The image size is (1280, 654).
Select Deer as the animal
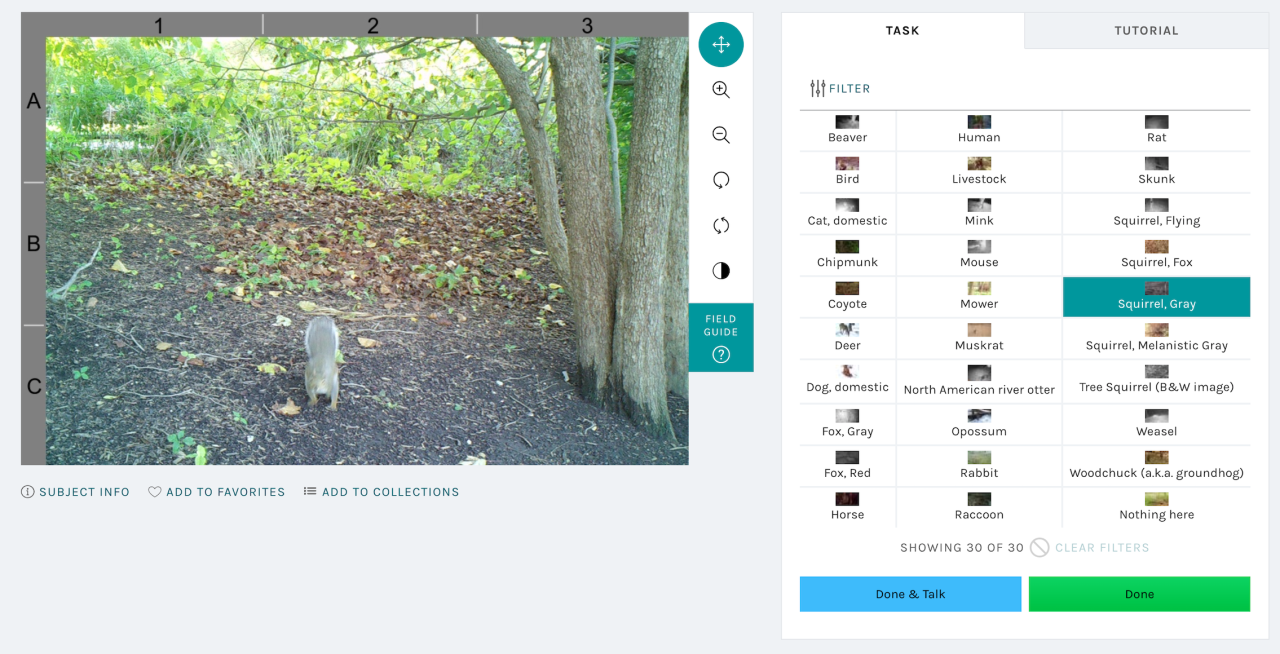[x=848, y=338]
